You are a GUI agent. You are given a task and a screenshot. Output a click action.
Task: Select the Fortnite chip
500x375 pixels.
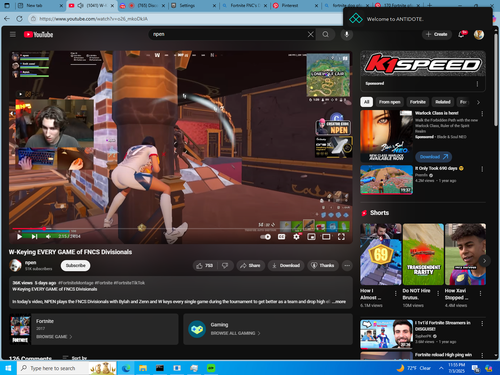418,102
